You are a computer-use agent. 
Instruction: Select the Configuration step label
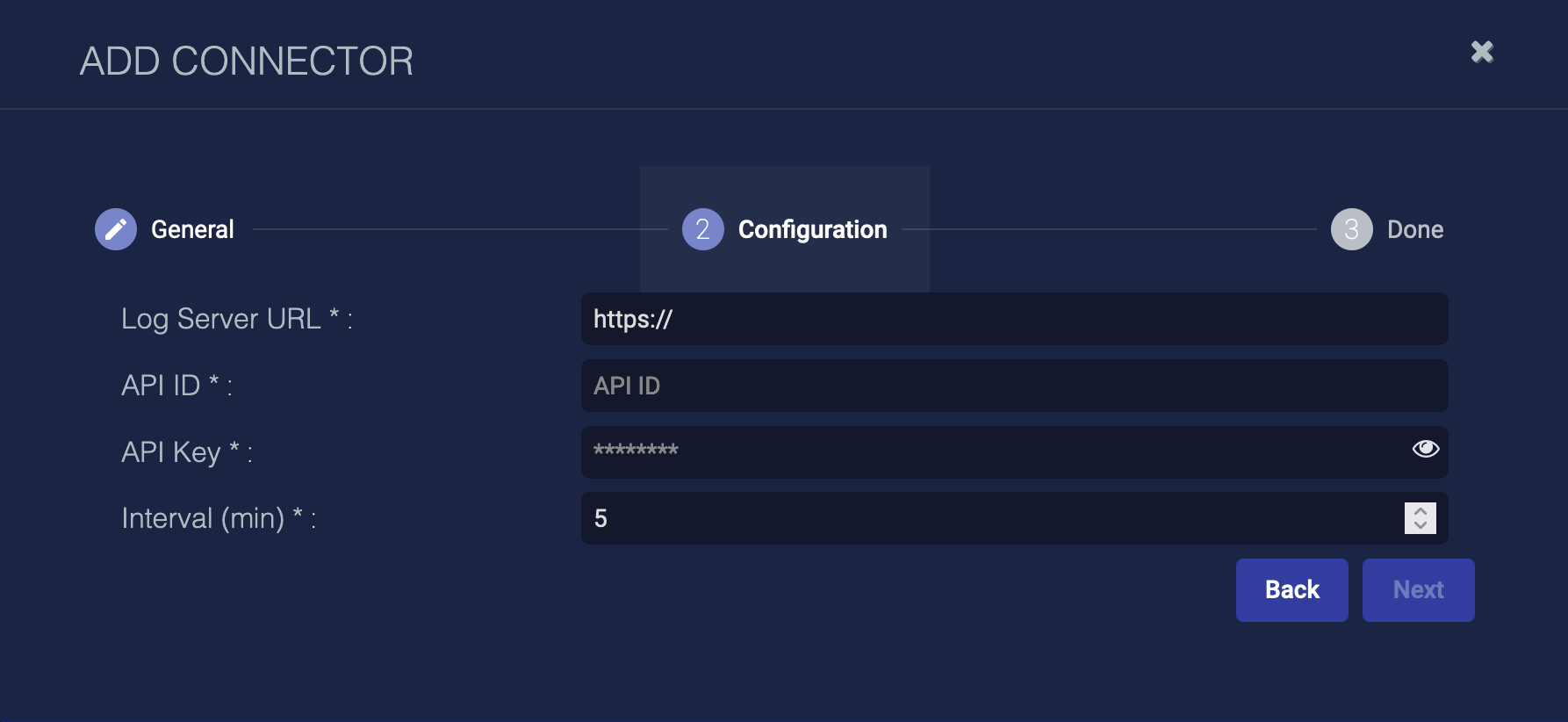[813, 229]
